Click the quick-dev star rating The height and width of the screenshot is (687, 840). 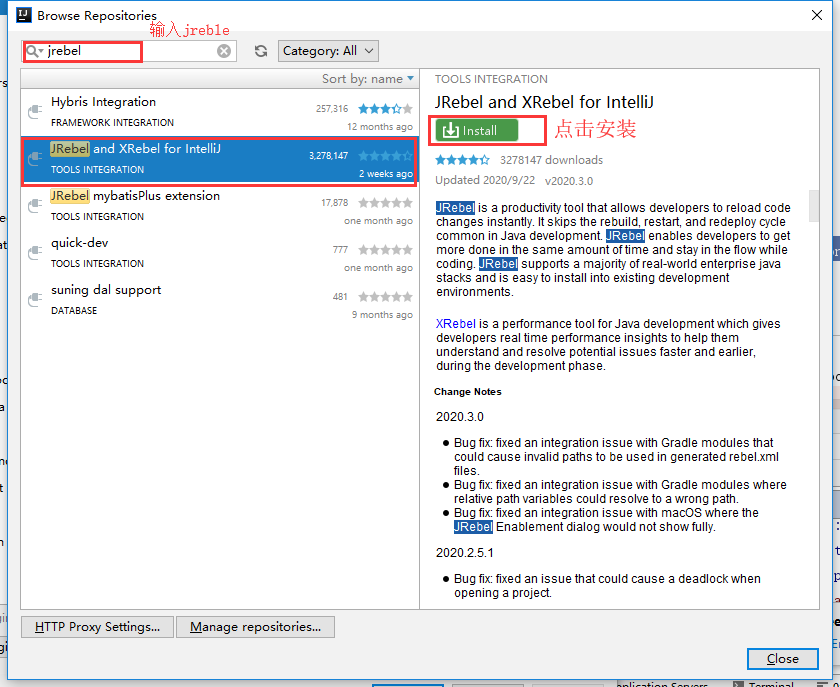(385, 250)
